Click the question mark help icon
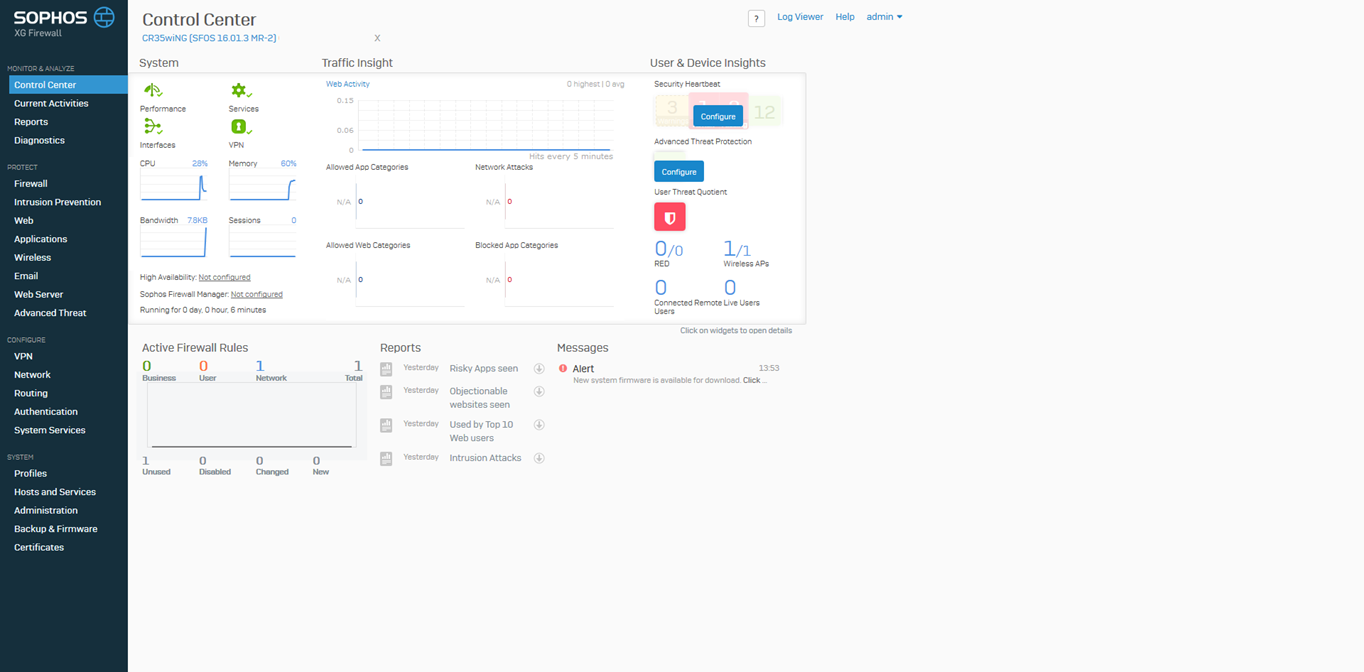Screen dimensions: 1364x672 (756, 18)
